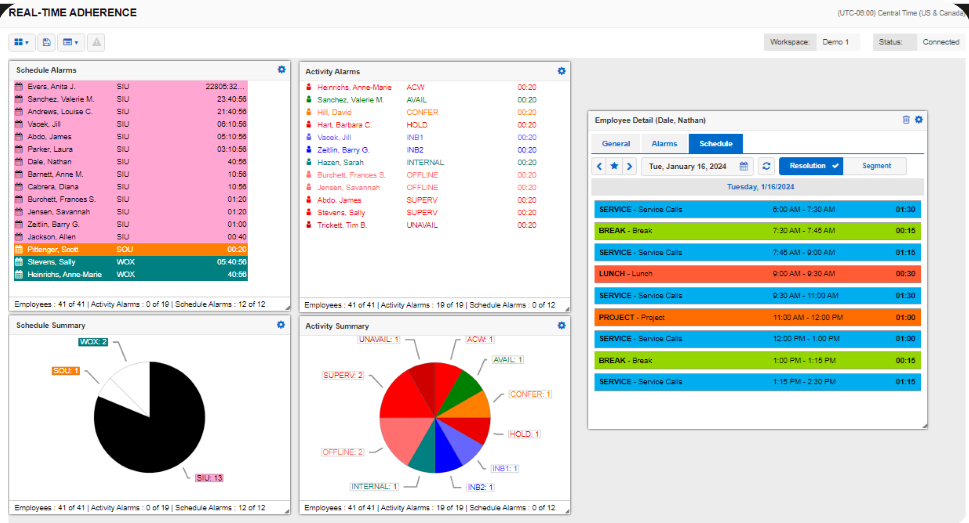Delete the Employee Detail panel with trash icon

[906, 120]
